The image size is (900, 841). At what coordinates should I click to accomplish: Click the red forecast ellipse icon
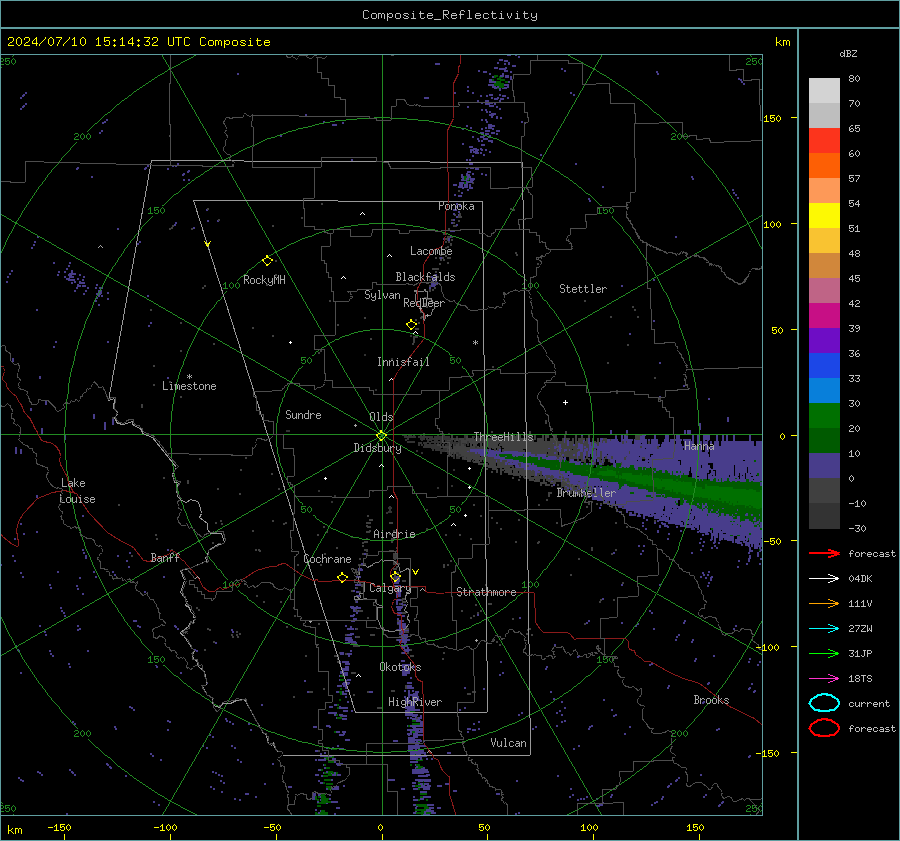coord(824,728)
